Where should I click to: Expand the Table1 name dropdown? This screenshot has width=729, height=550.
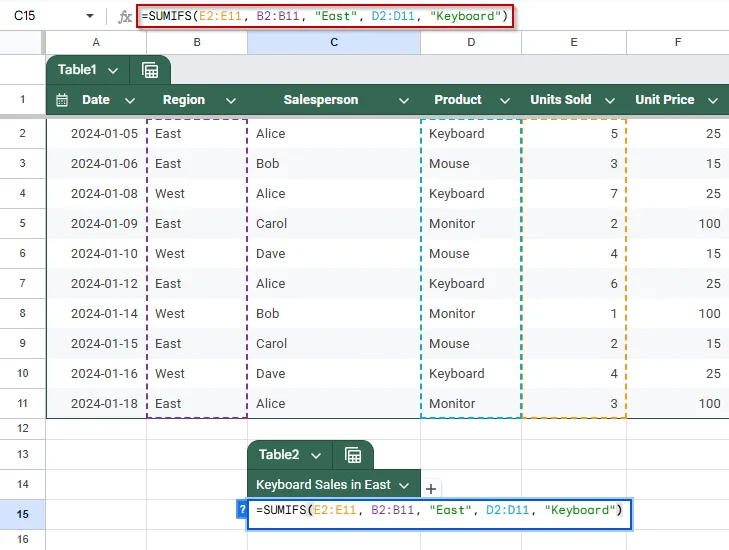click(113, 71)
